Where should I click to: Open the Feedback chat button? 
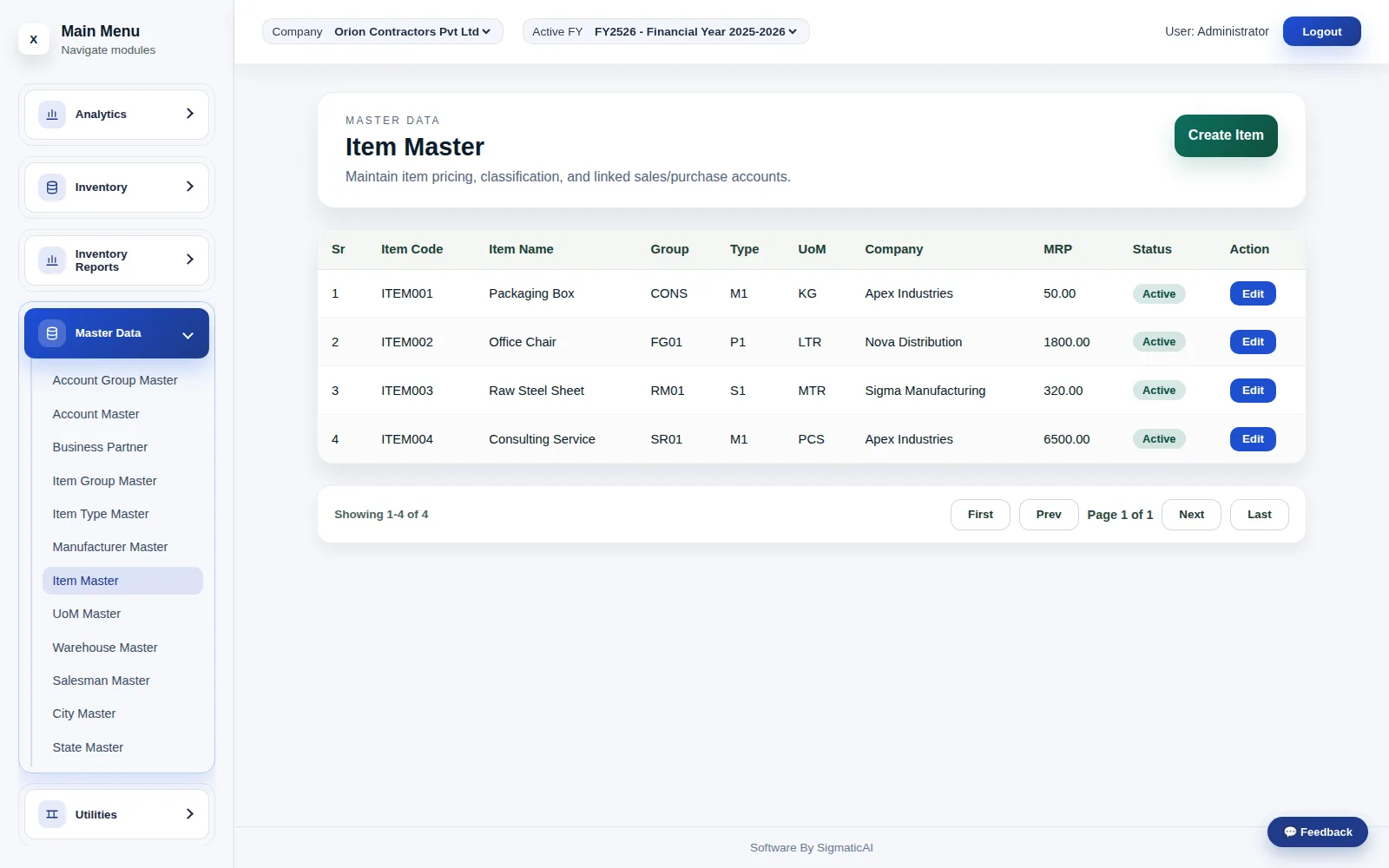(1317, 832)
